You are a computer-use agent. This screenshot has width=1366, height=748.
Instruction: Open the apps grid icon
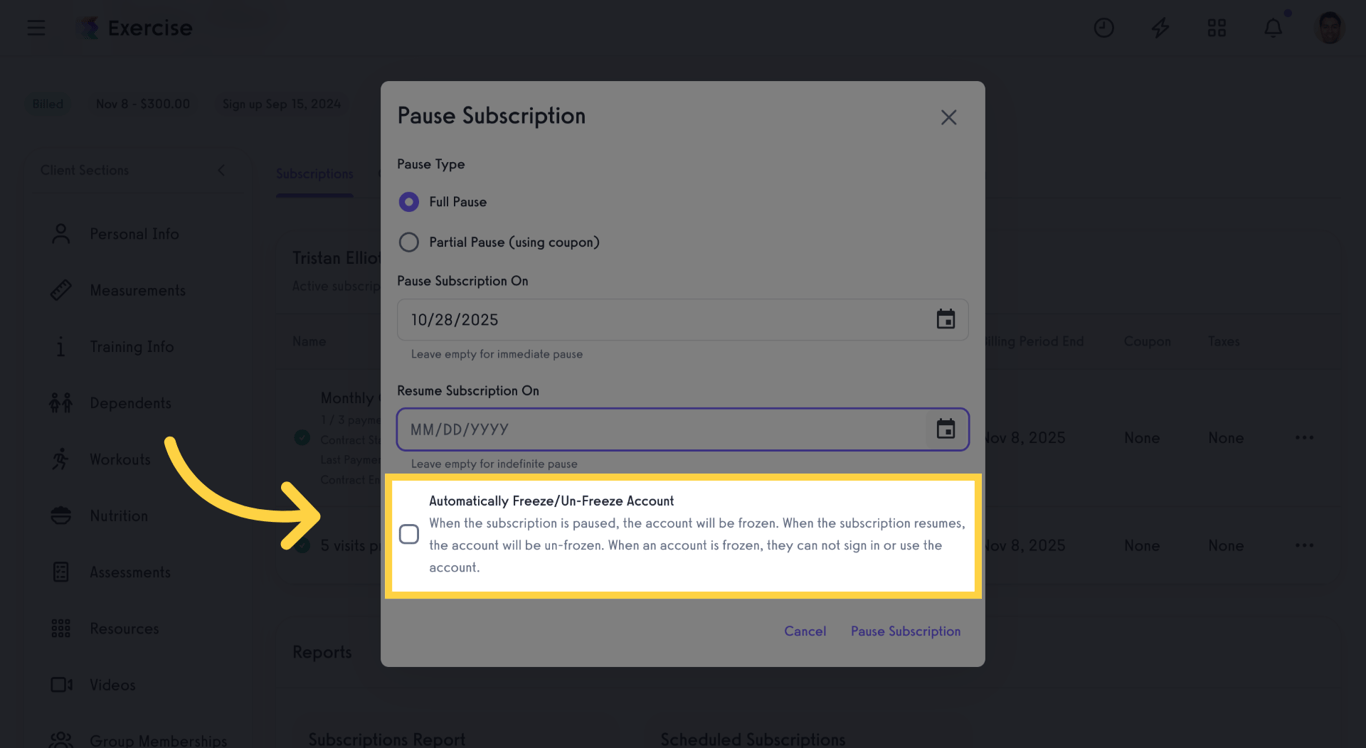[x=1217, y=27]
